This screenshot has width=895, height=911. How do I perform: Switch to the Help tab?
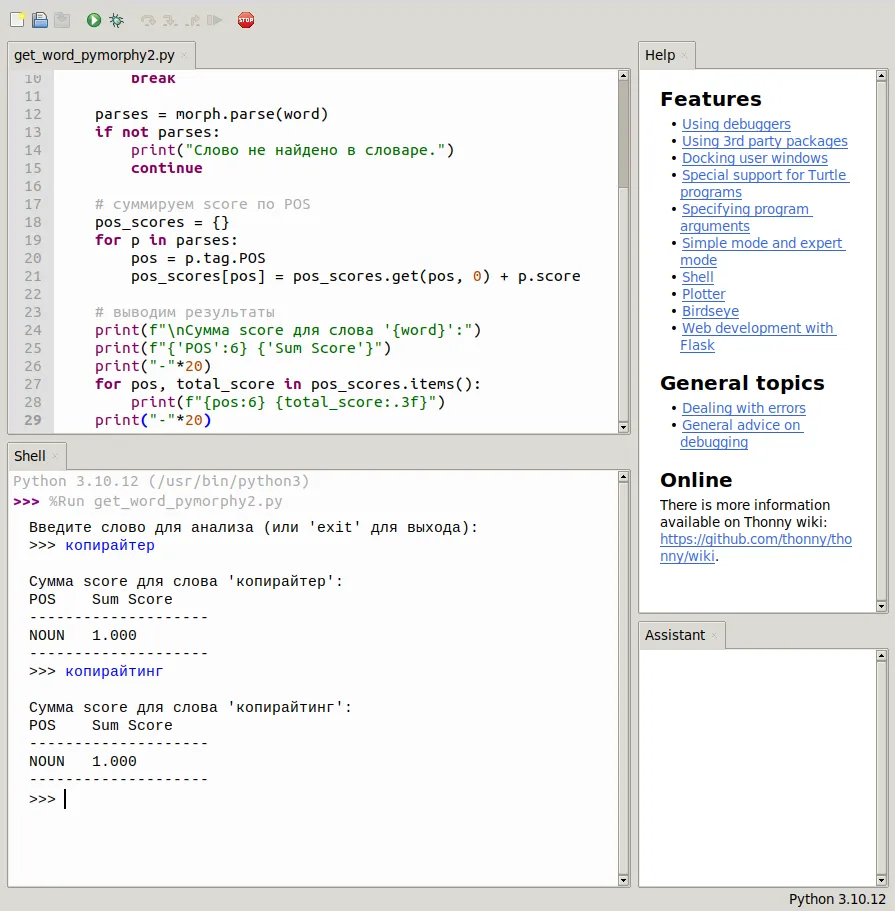point(660,55)
